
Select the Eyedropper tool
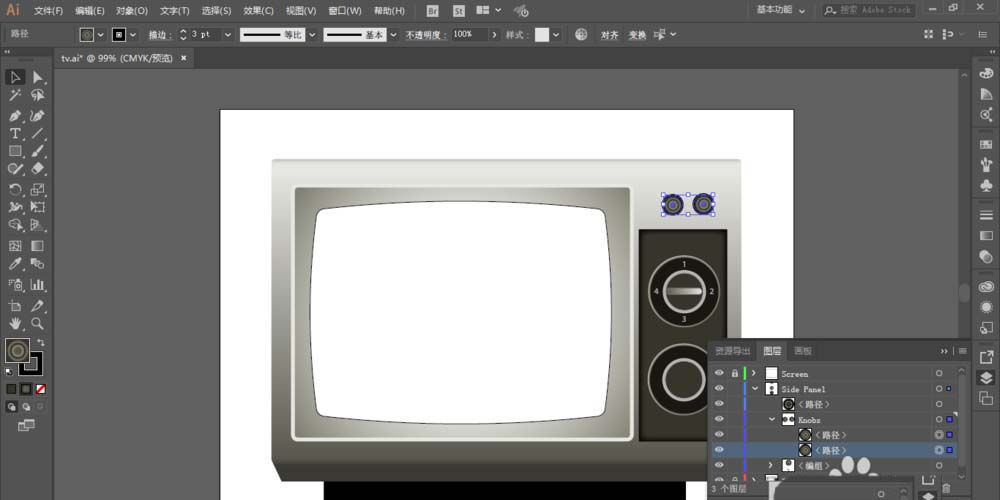click(15, 263)
